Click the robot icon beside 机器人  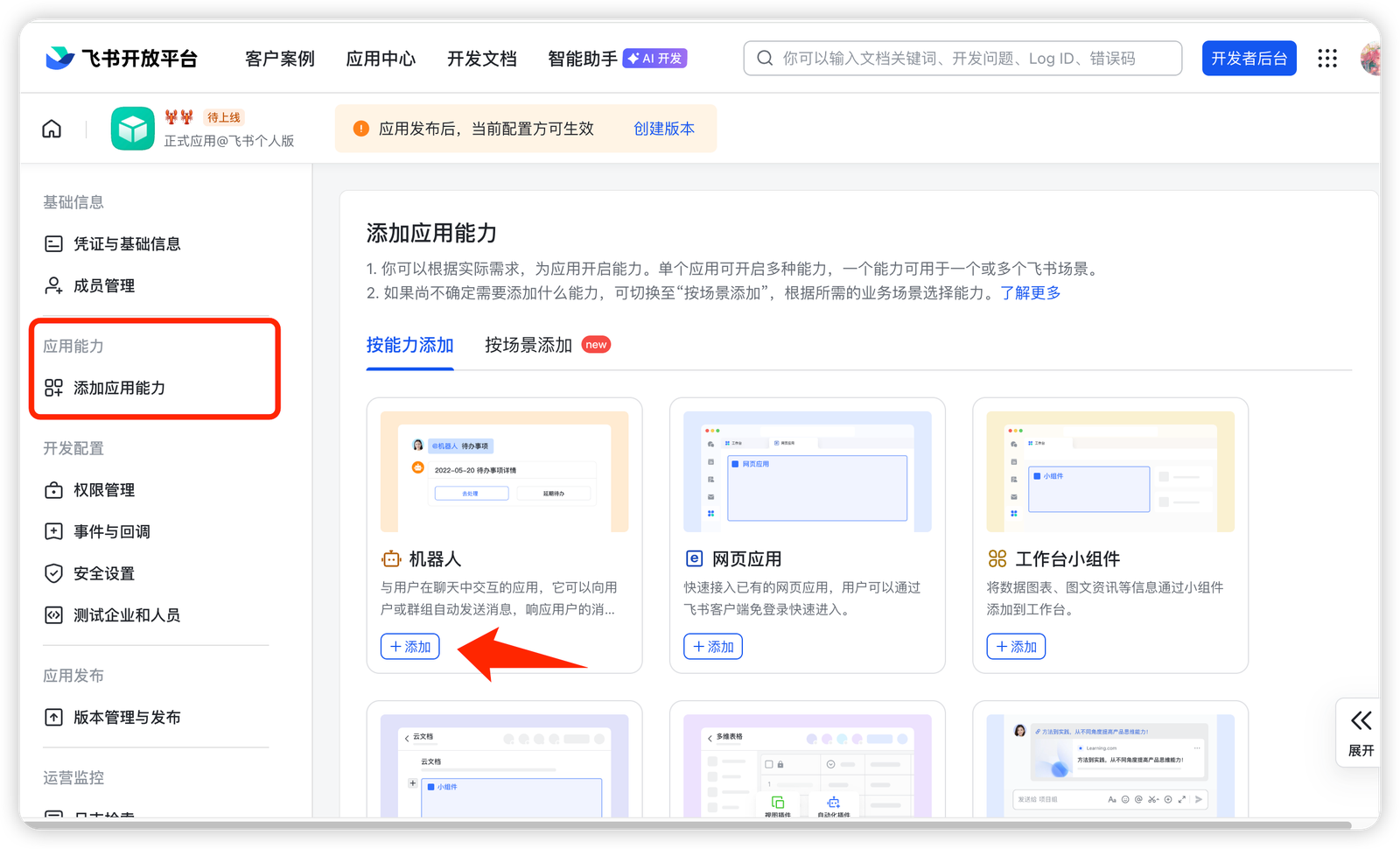pyautogui.click(x=391, y=558)
